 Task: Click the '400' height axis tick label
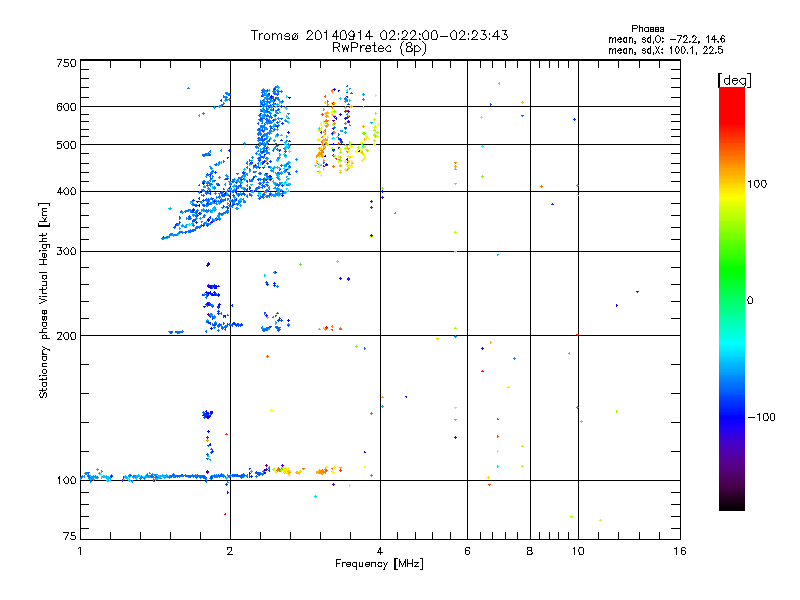coord(66,192)
